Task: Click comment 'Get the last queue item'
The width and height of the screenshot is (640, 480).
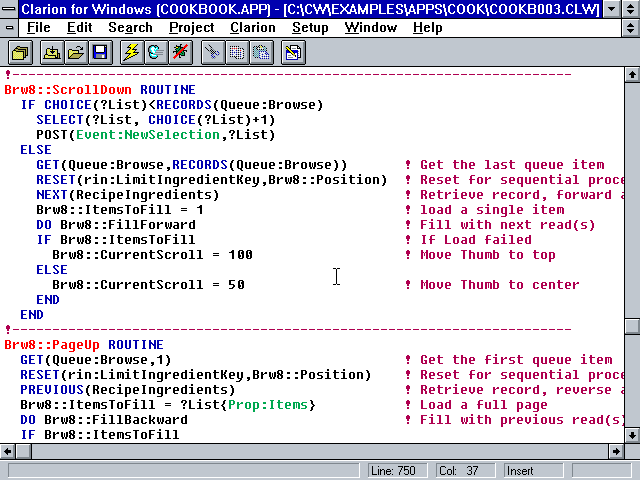Action: point(512,165)
